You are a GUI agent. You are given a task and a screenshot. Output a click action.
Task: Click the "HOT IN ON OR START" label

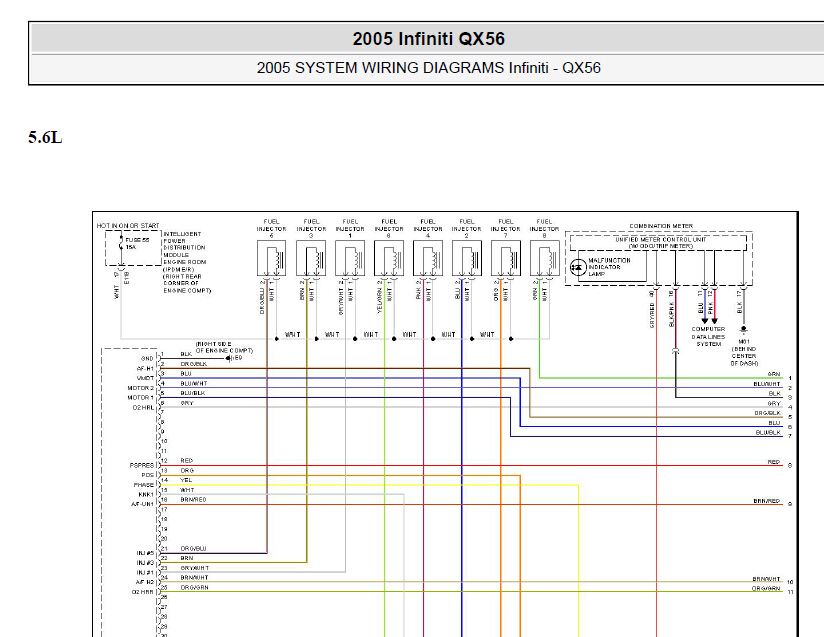128,226
